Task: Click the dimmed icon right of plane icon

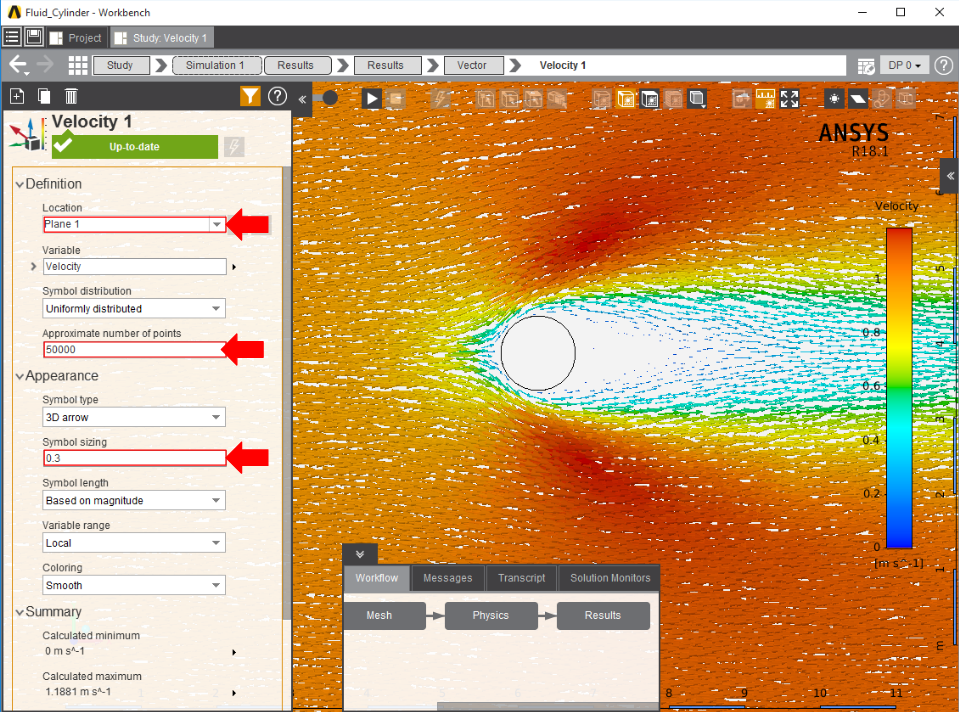Action: (881, 98)
